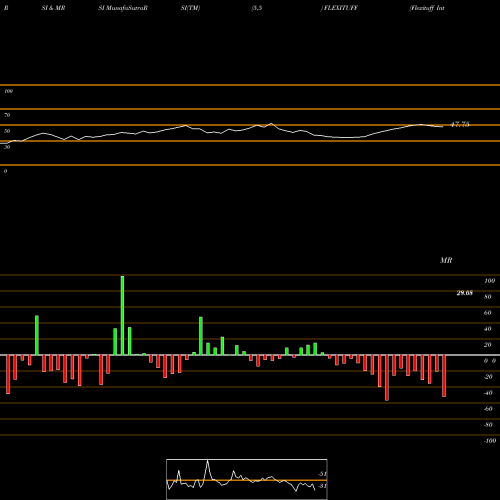Click the -20 label on MR axis

(488, 377)
